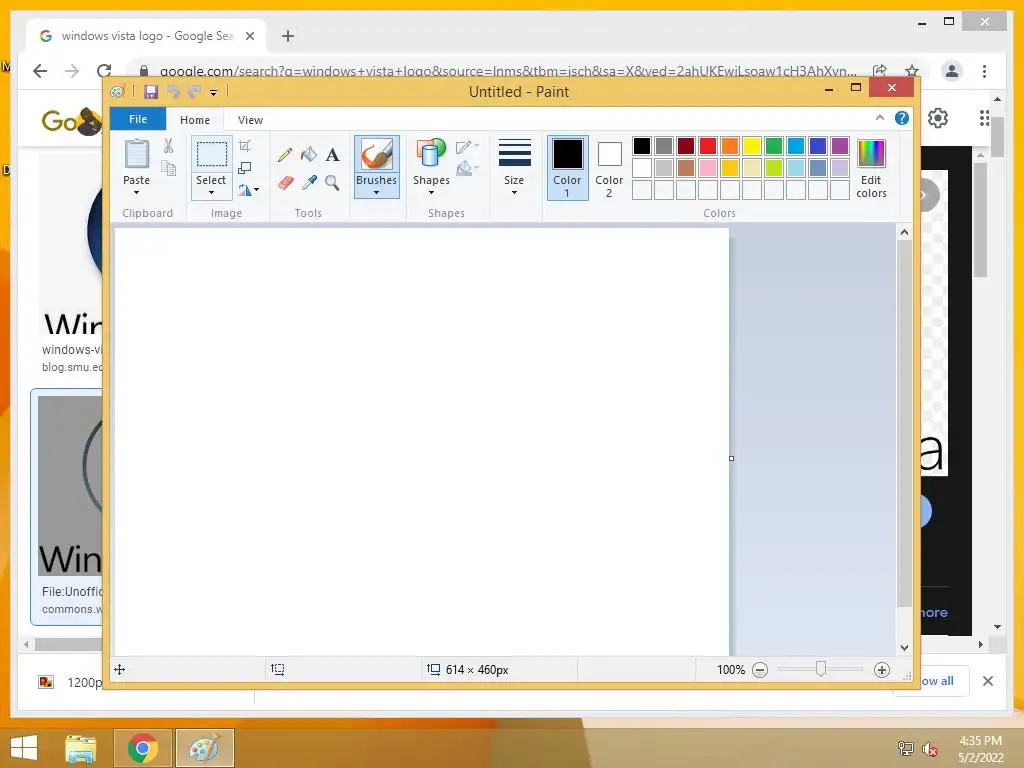This screenshot has width=1024, height=768.
Task: Click the Chrome address bar URL
Action: tap(508, 71)
